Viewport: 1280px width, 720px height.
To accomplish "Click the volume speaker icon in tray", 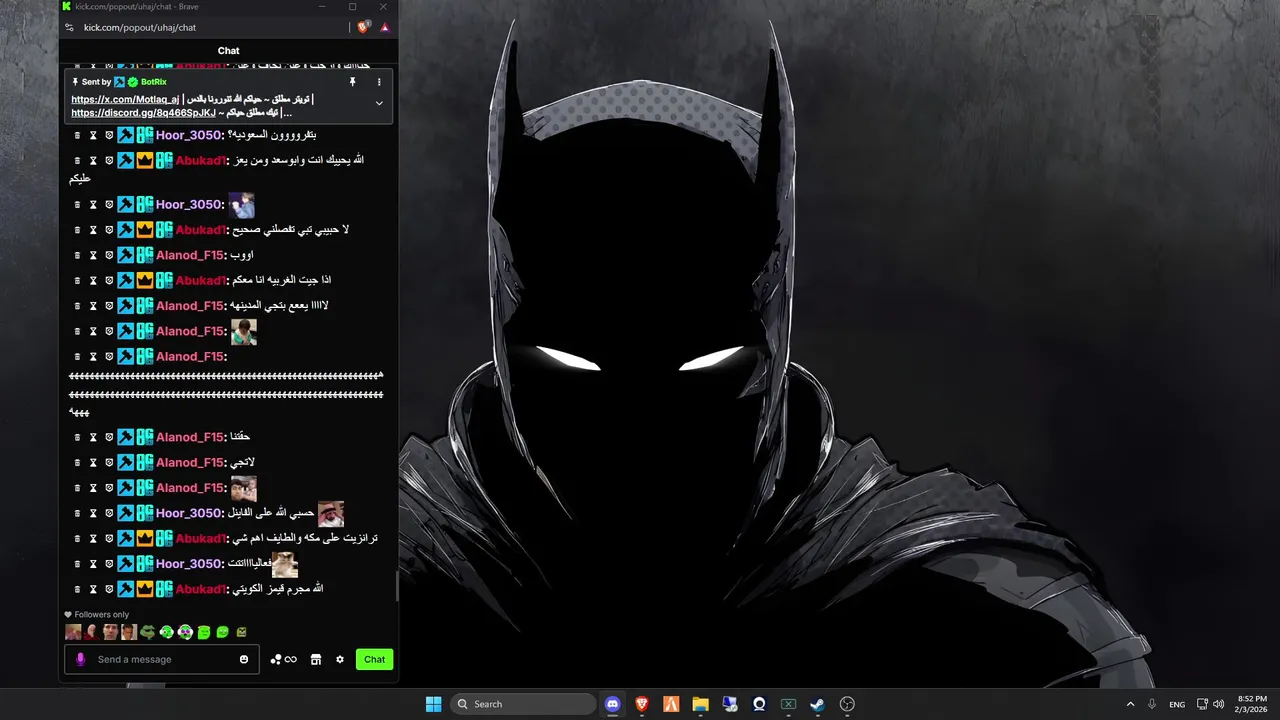I will coord(1218,704).
